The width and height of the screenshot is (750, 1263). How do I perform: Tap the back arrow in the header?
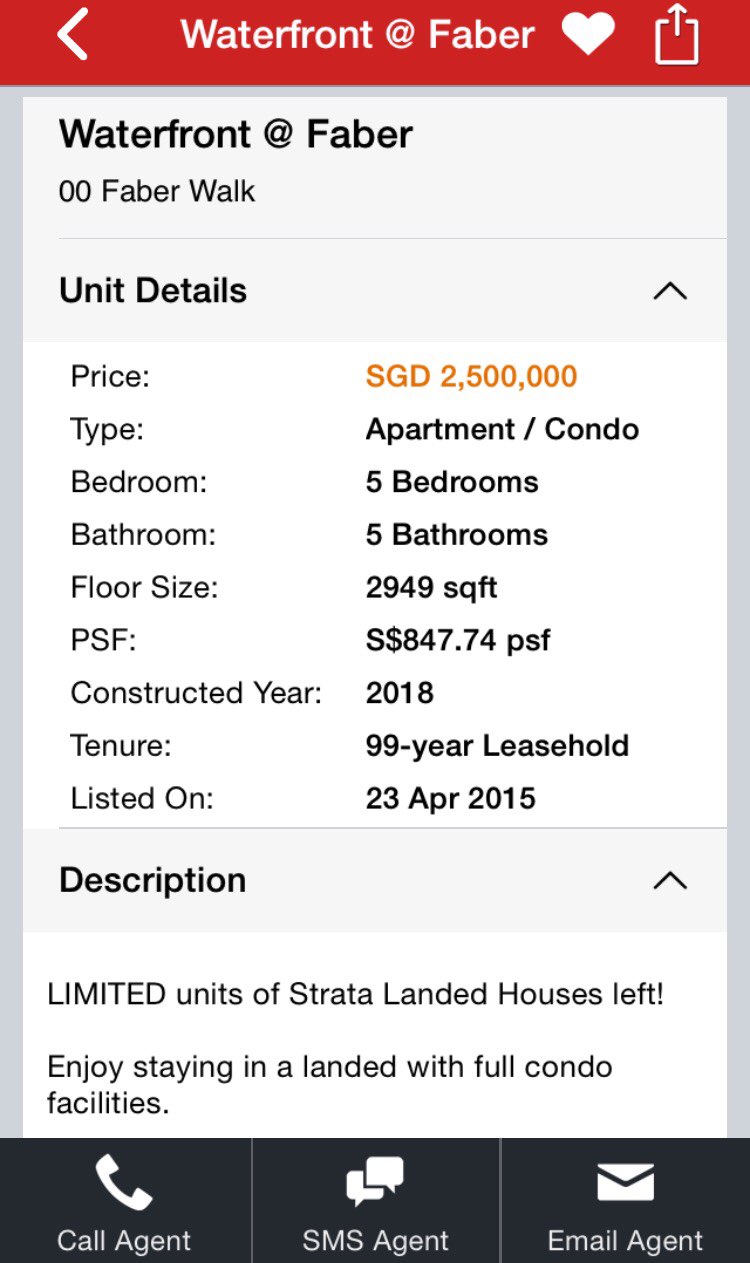73,37
